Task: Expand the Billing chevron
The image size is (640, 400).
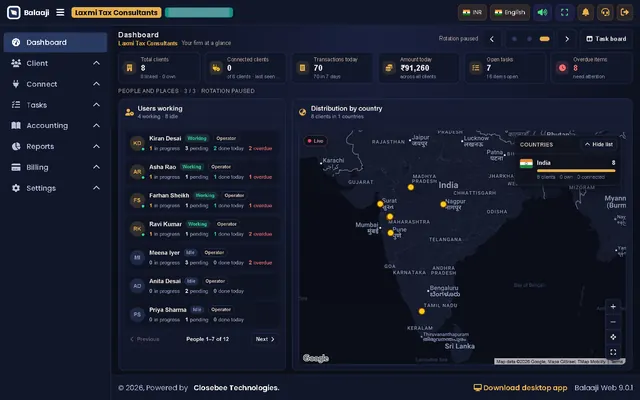Action: coord(96,167)
